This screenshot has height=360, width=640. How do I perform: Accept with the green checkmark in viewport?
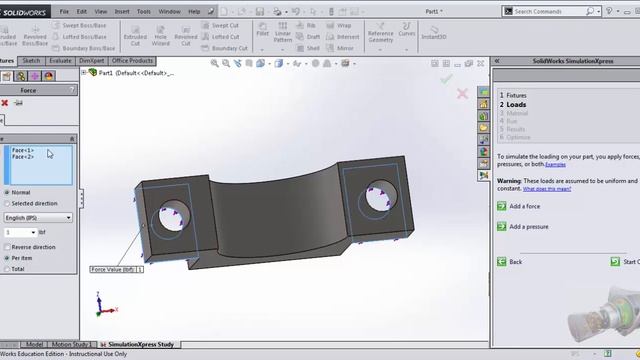pos(446,78)
